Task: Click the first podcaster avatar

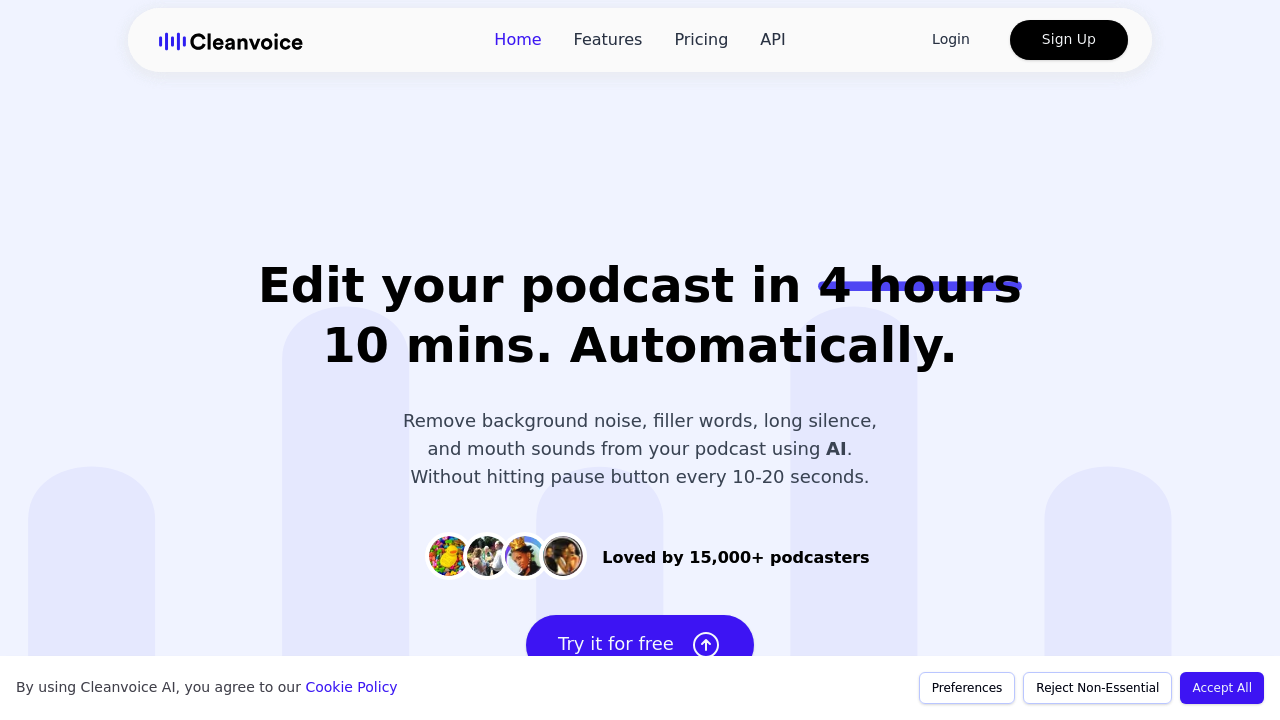Action: [x=447, y=555]
